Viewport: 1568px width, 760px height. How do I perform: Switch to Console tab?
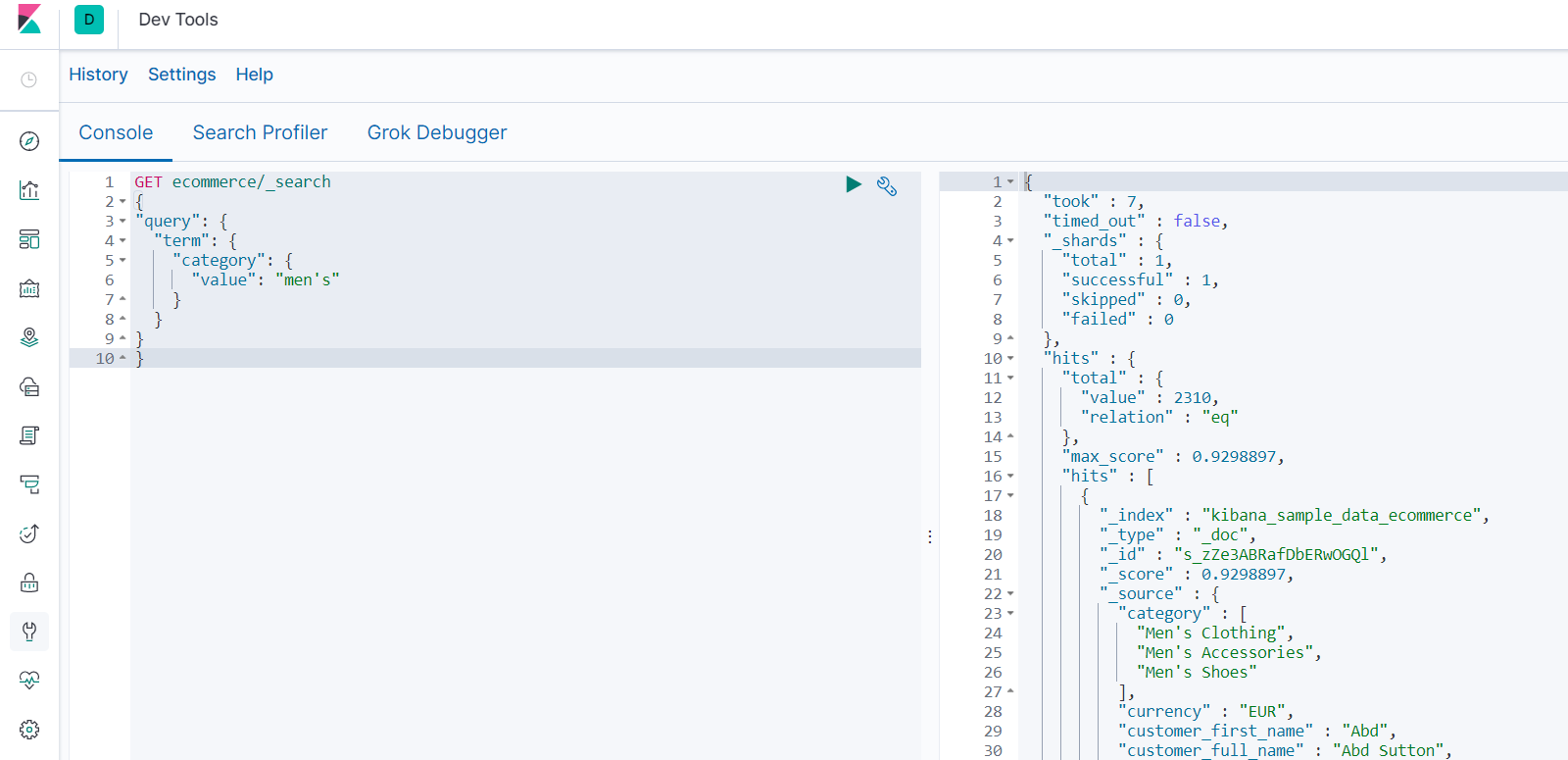(116, 132)
